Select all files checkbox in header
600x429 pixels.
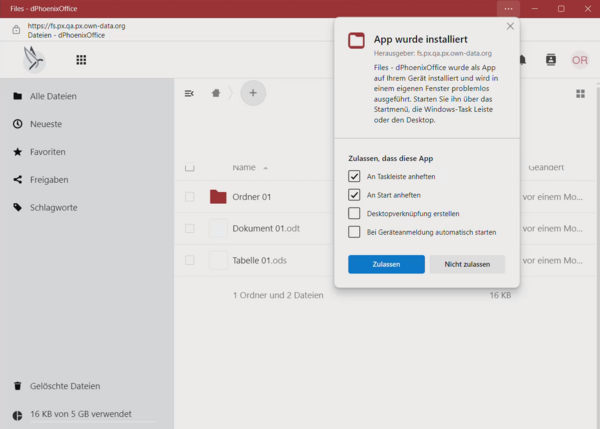(x=189, y=167)
